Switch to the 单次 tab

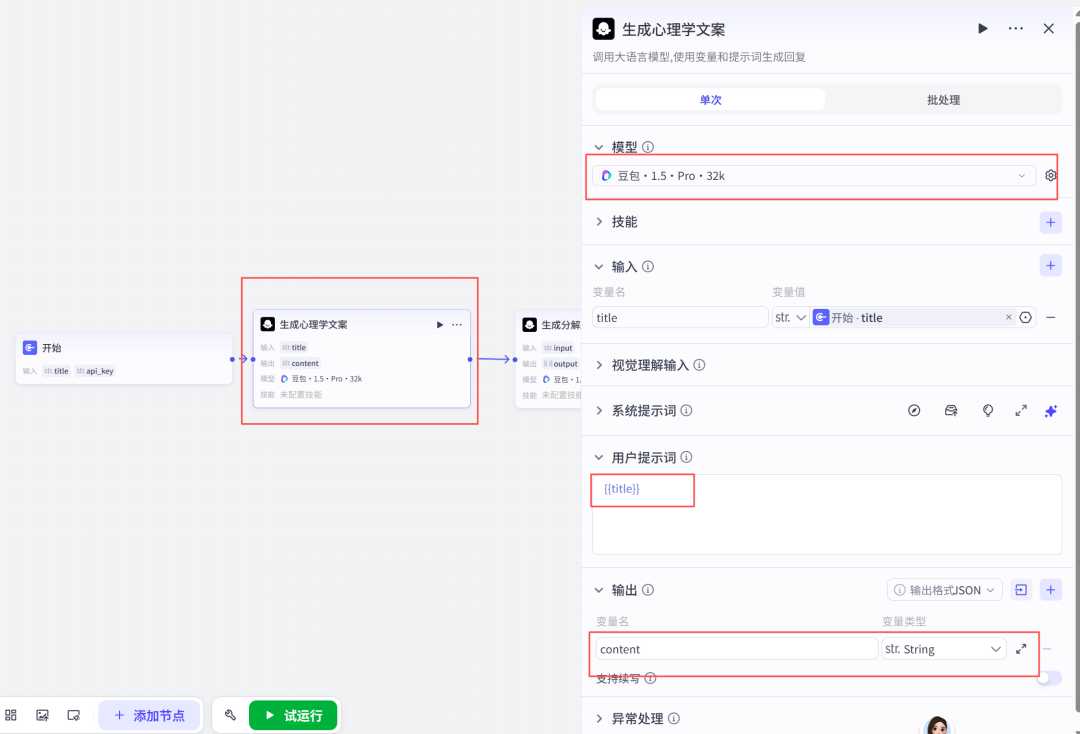[x=710, y=100]
